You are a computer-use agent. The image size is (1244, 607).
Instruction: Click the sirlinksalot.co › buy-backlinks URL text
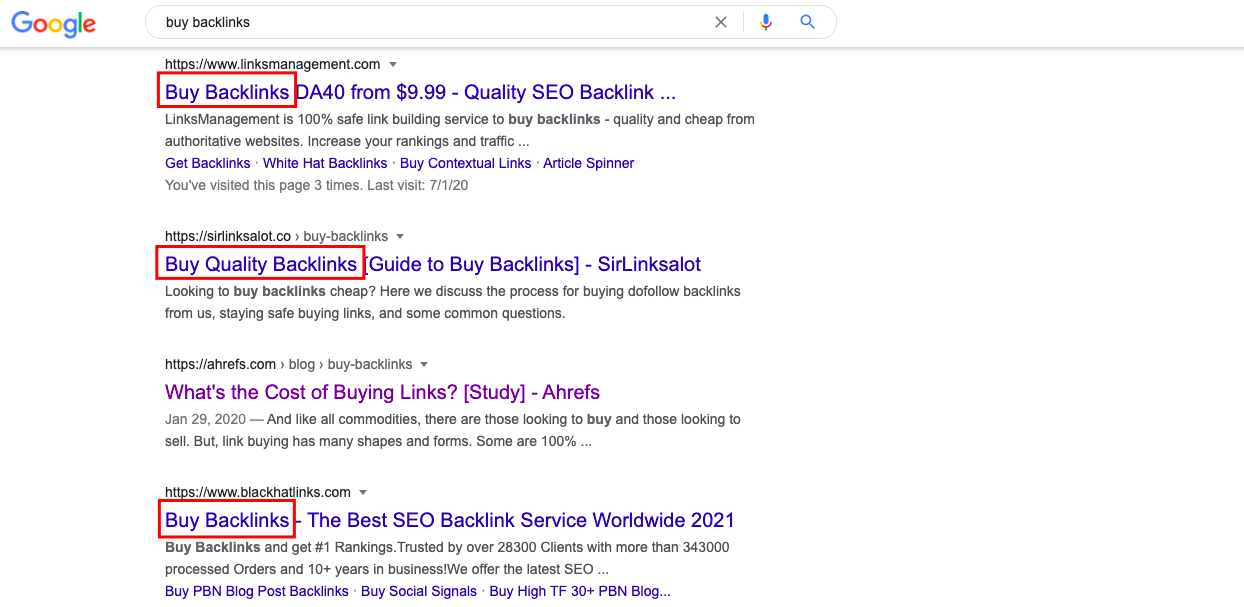[x=277, y=237]
